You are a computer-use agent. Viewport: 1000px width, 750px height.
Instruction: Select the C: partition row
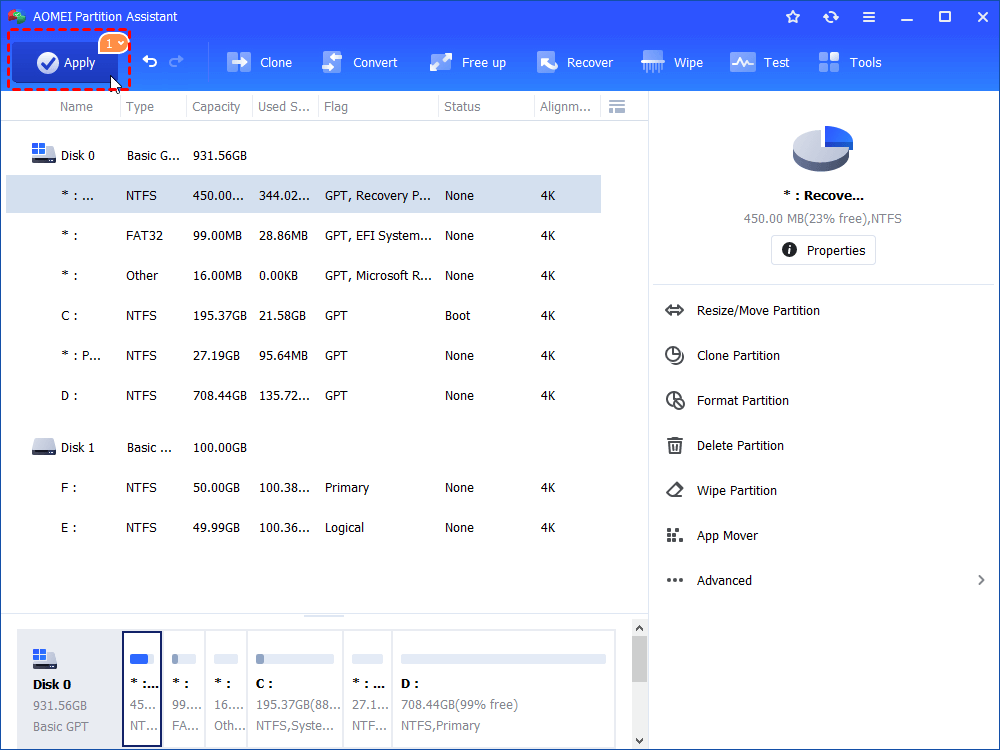pyautogui.click(x=304, y=316)
